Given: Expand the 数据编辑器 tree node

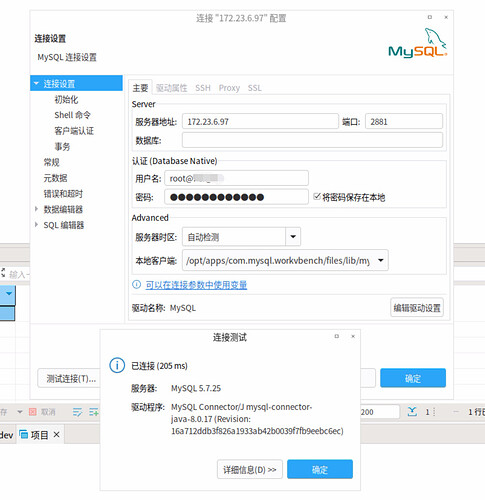Looking at the screenshot, I should tap(36, 209).
